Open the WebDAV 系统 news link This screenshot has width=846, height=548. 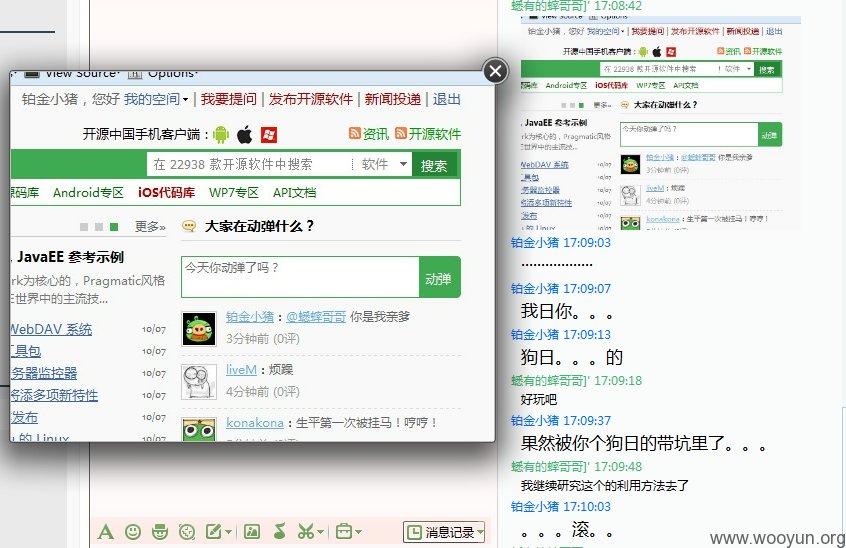tap(51, 330)
